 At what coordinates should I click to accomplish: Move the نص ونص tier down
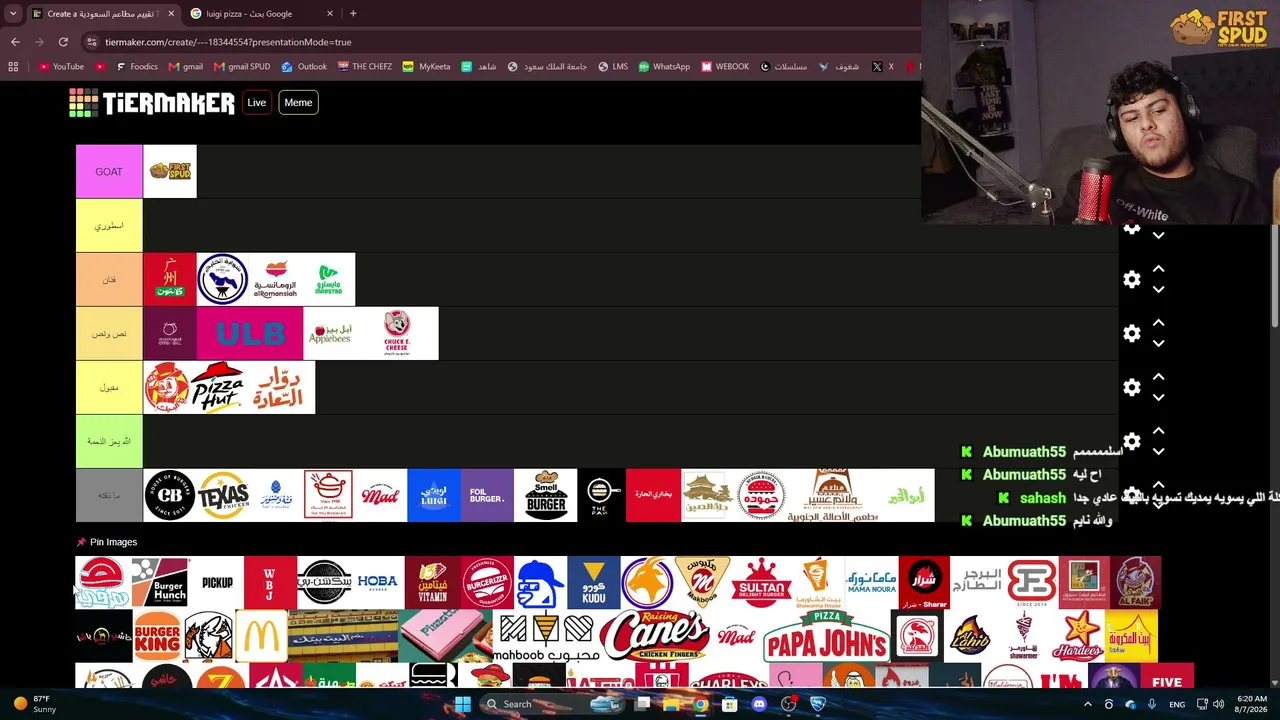coord(1158,344)
